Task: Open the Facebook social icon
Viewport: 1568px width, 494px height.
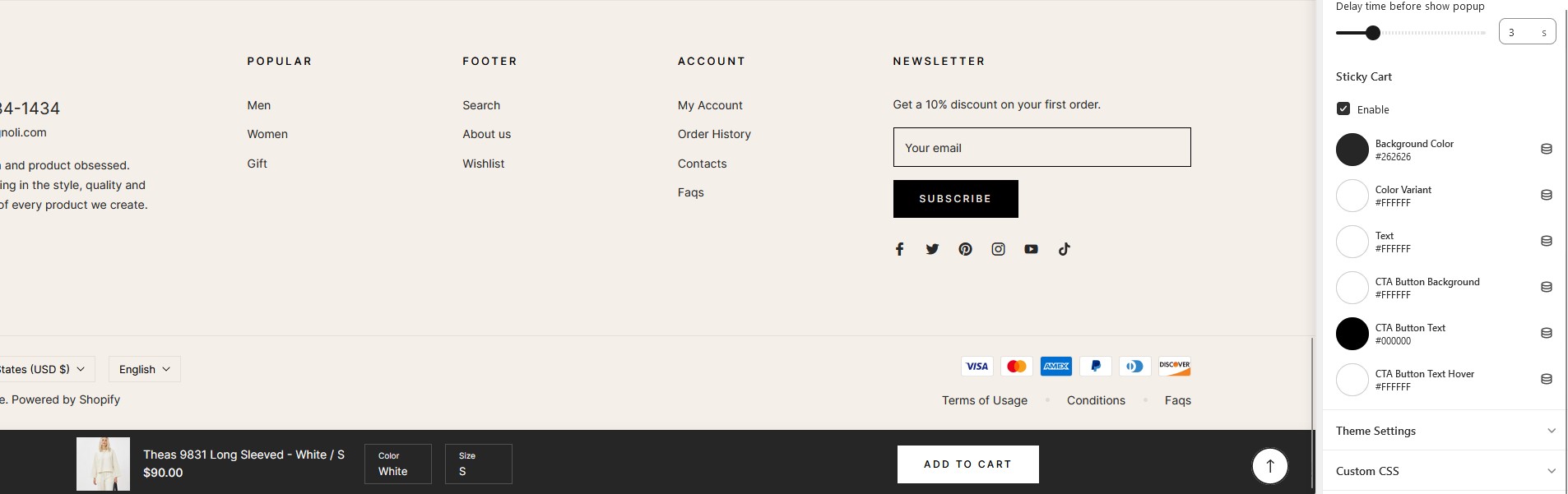Action: [x=899, y=249]
